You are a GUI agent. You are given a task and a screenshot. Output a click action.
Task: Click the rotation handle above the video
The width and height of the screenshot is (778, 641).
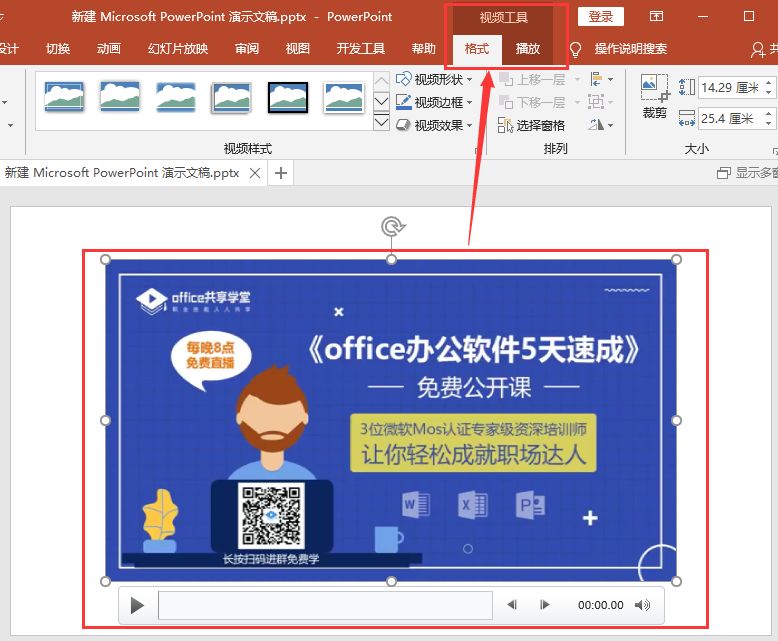[x=392, y=227]
